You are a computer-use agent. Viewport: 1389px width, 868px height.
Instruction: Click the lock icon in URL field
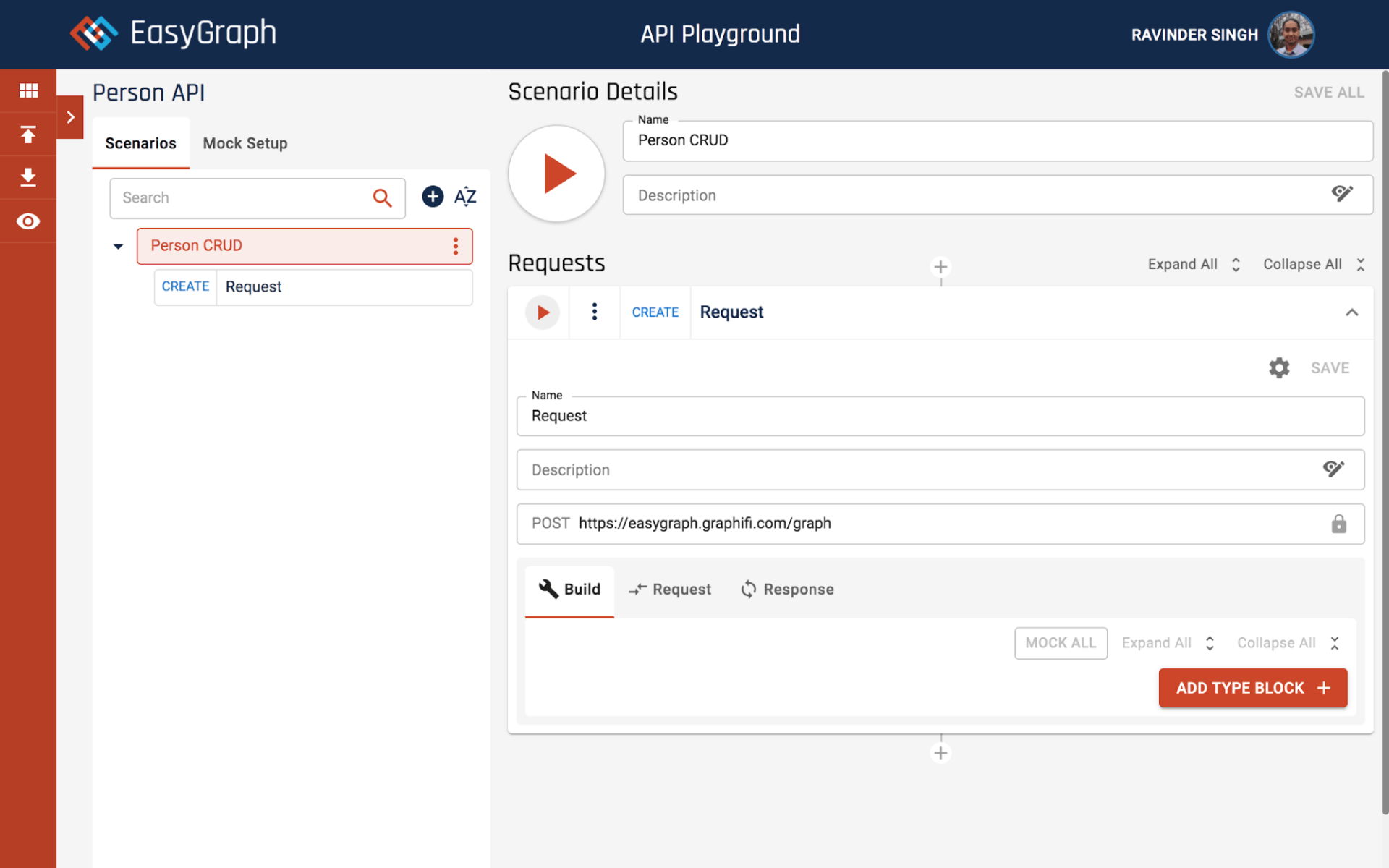(1338, 524)
